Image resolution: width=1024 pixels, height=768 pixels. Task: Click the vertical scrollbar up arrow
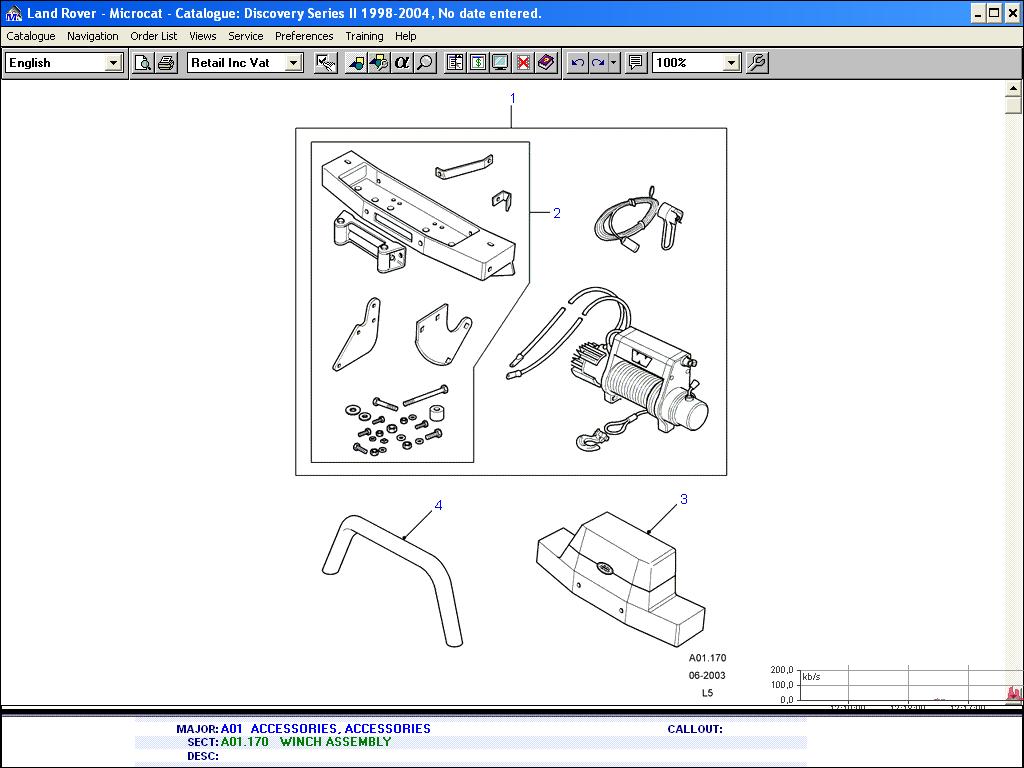tap(1012, 90)
